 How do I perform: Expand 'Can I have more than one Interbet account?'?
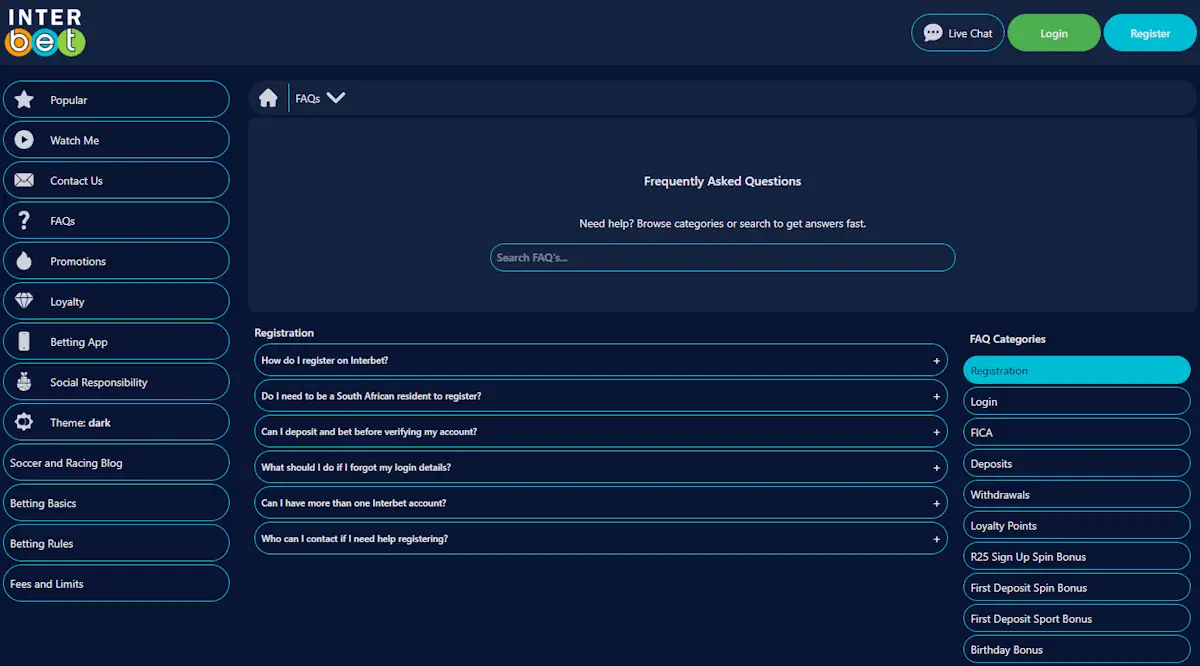[600, 502]
